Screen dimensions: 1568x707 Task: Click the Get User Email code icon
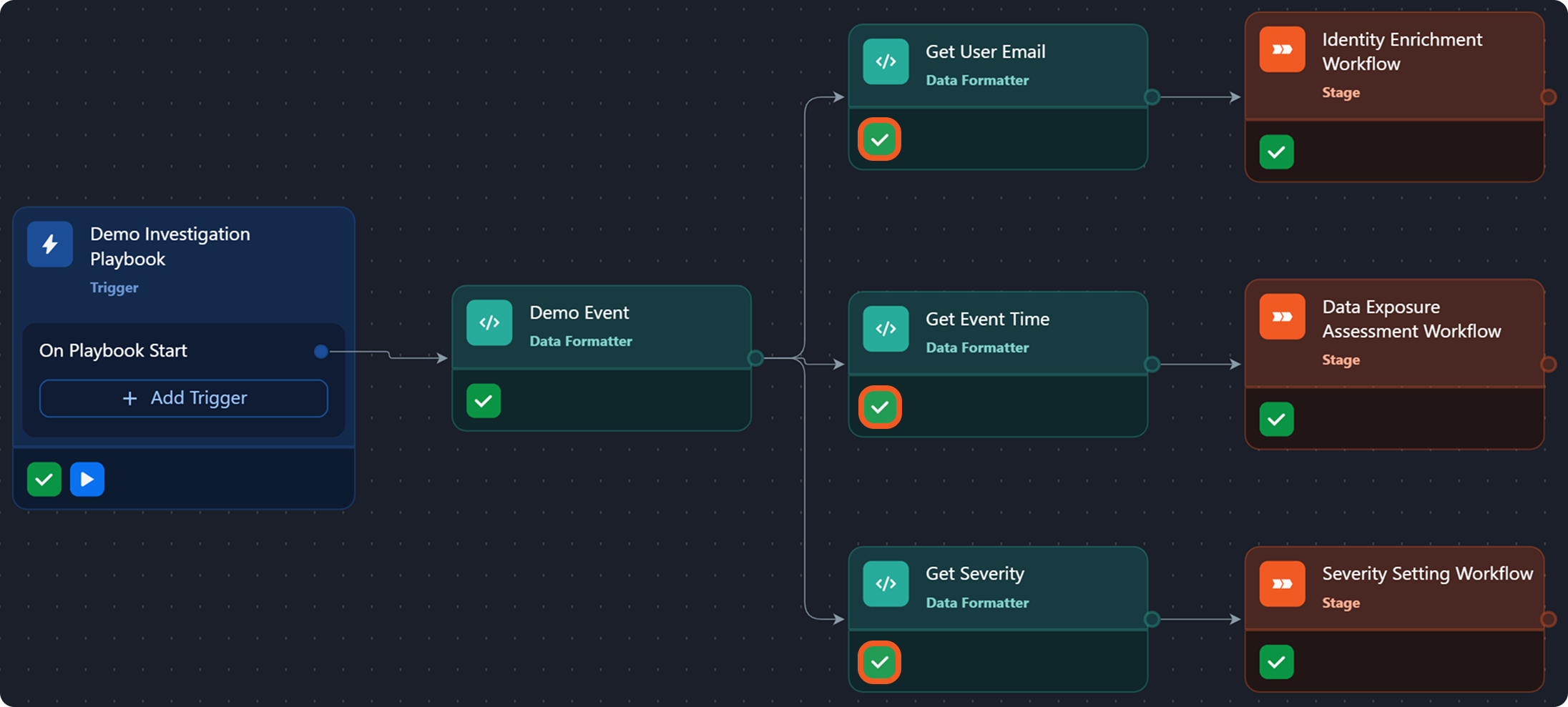886,62
